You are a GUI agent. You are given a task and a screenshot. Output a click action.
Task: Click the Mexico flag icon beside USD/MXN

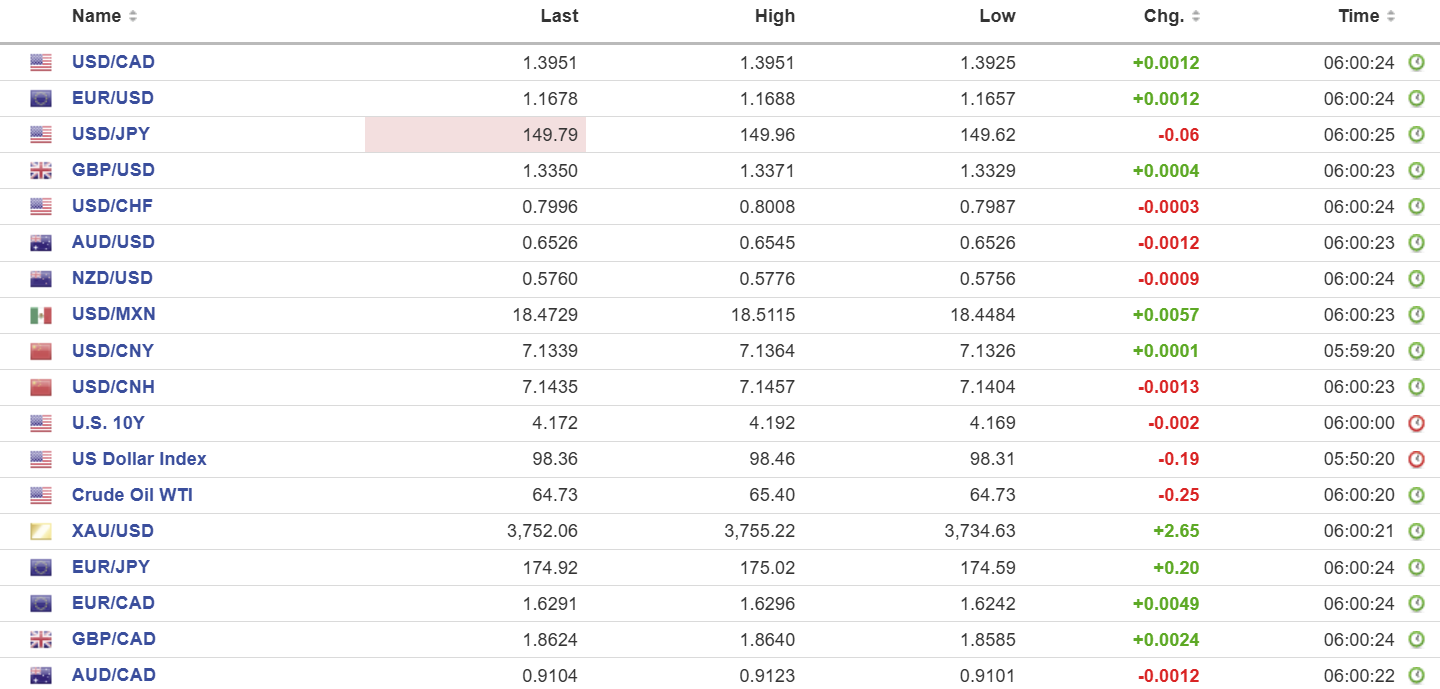click(41, 315)
